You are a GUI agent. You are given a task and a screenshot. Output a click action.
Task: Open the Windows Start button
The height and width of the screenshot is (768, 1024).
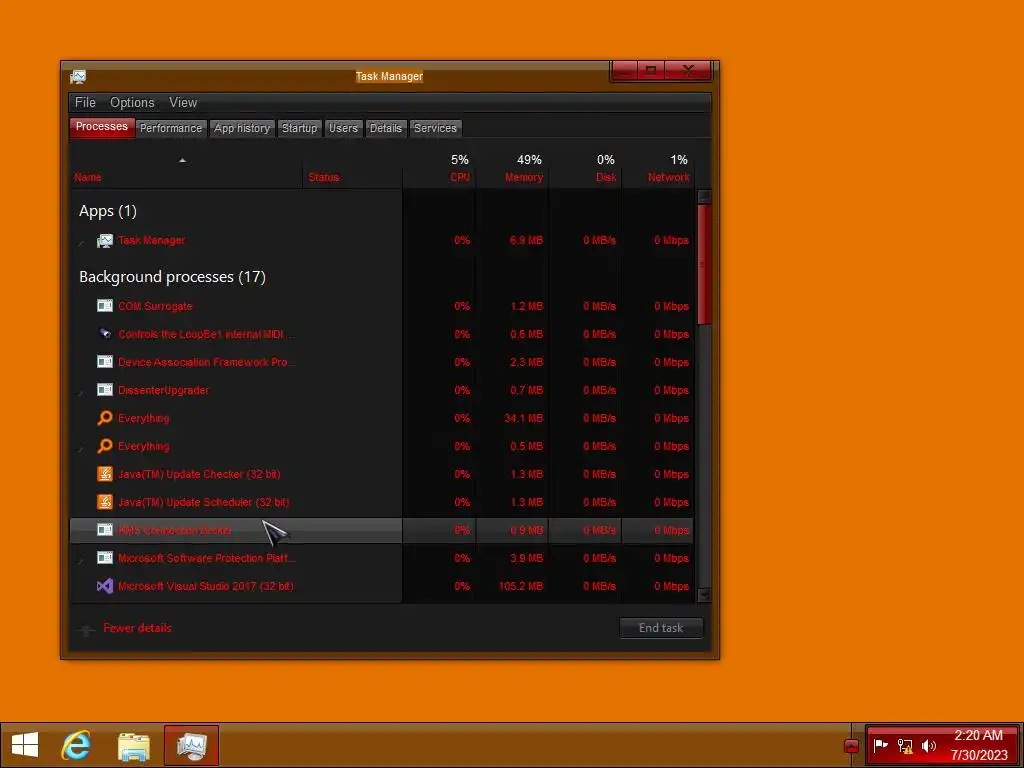tap(25, 745)
